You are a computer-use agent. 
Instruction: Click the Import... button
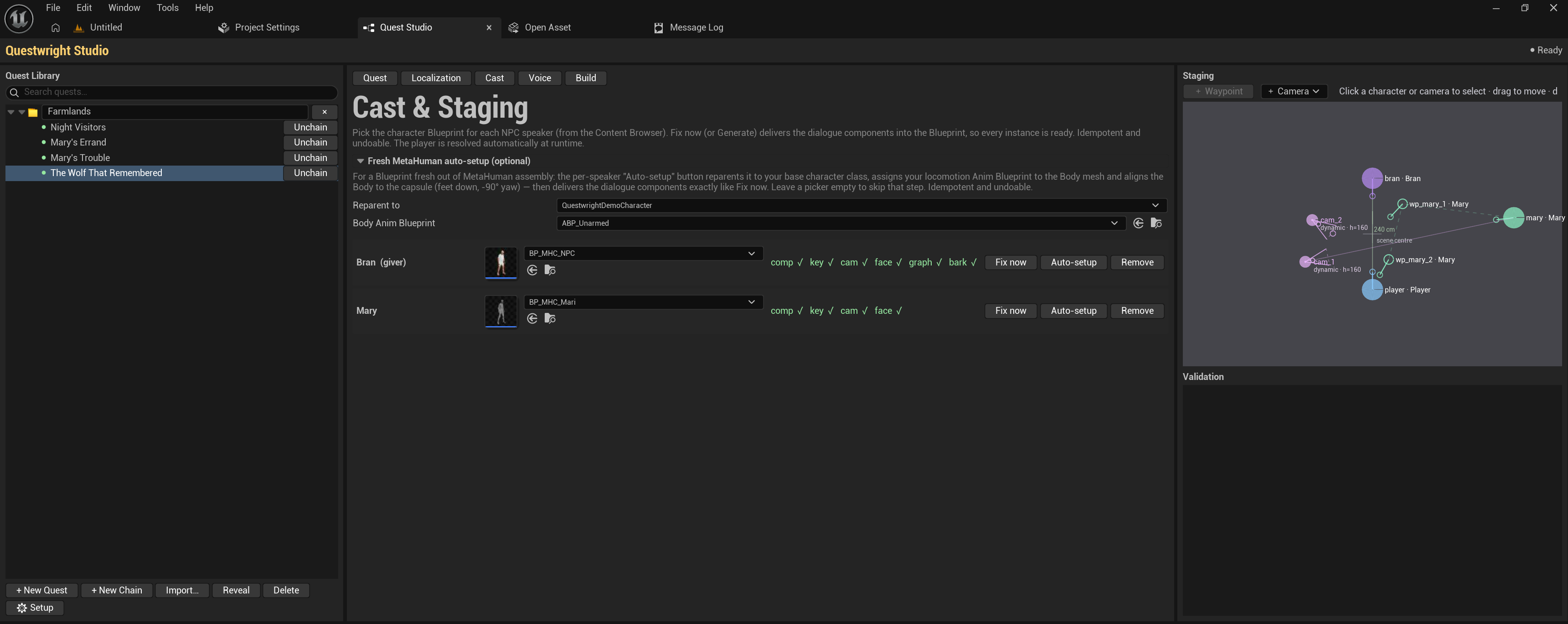click(x=182, y=590)
